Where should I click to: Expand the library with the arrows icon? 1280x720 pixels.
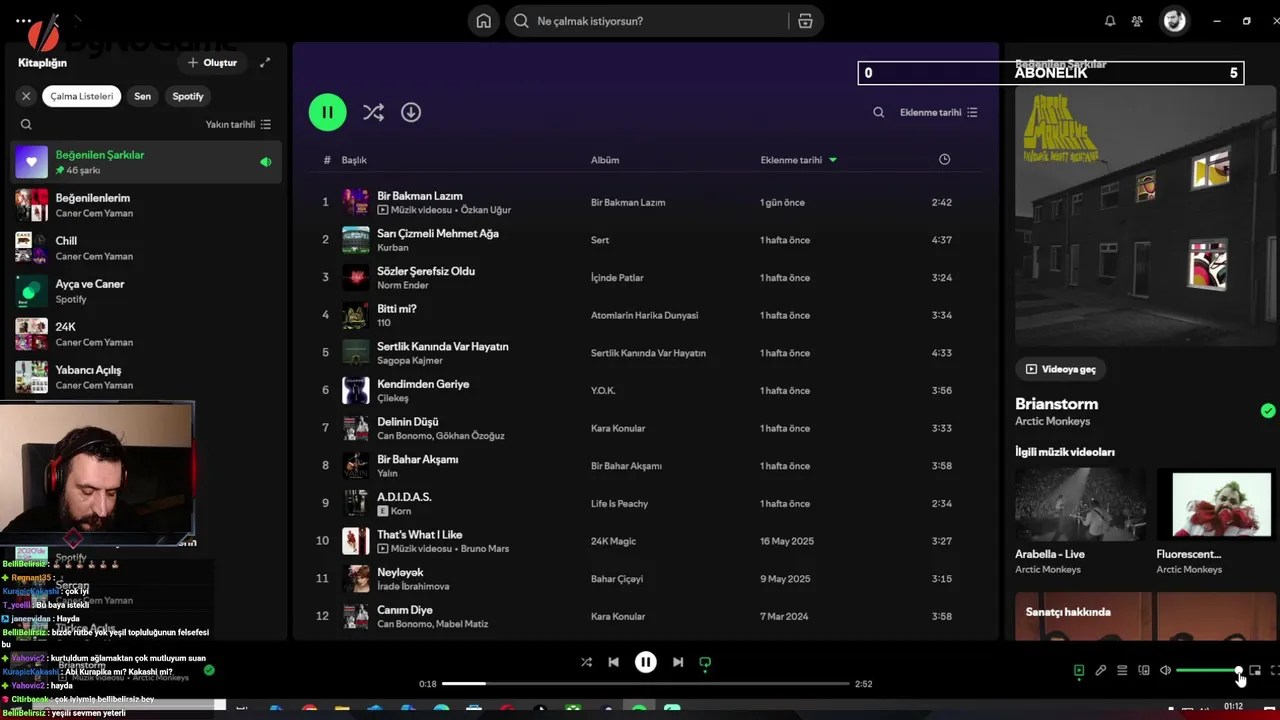[265, 62]
